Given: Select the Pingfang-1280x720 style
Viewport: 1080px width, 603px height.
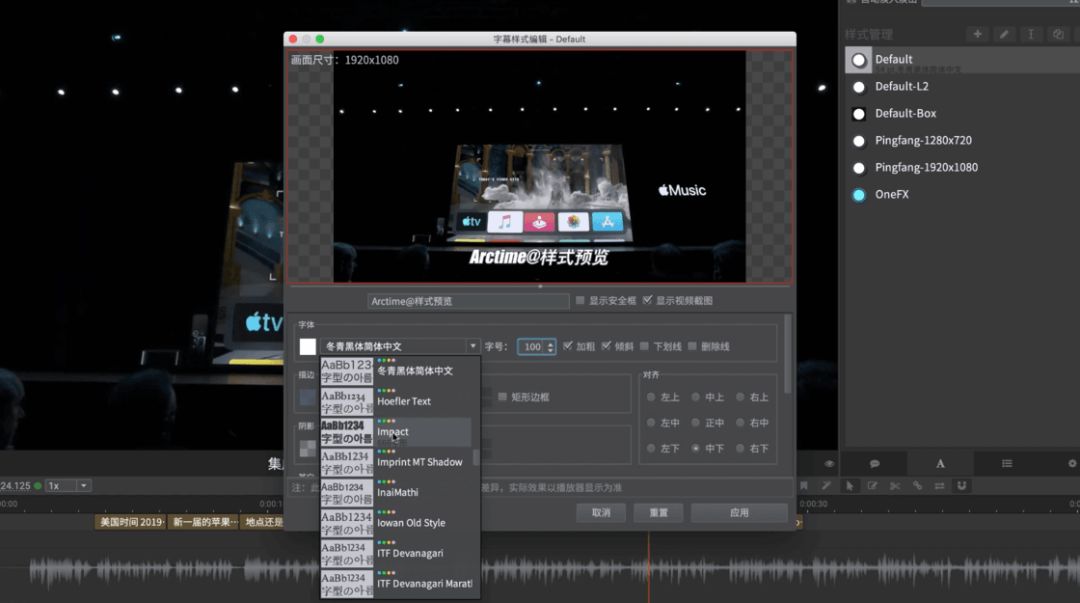Looking at the screenshot, I should pyautogui.click(x=962, y=141).
